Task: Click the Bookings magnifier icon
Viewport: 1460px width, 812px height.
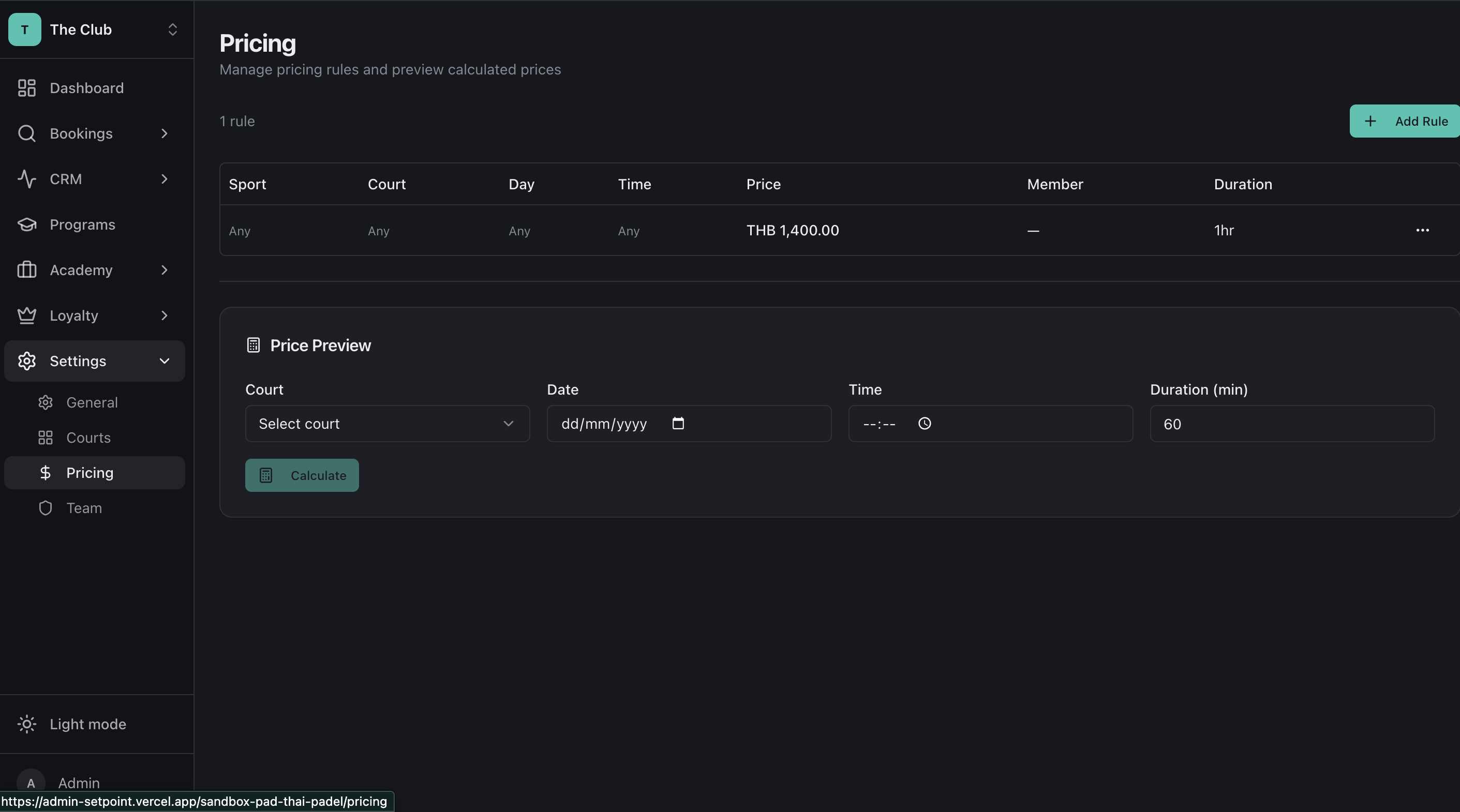Action: point(26,133)
